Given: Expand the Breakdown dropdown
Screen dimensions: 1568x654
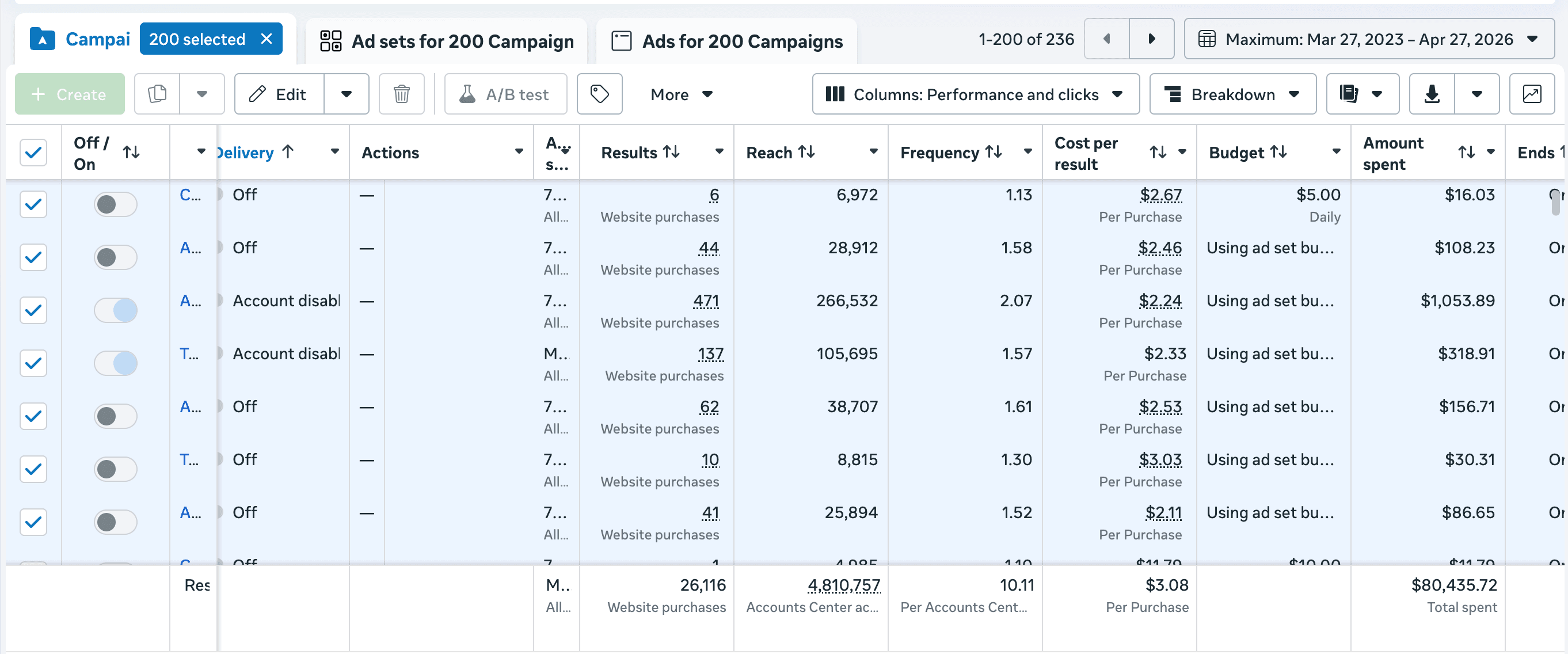Looking at the screenshot, I should pos(1232,94).
